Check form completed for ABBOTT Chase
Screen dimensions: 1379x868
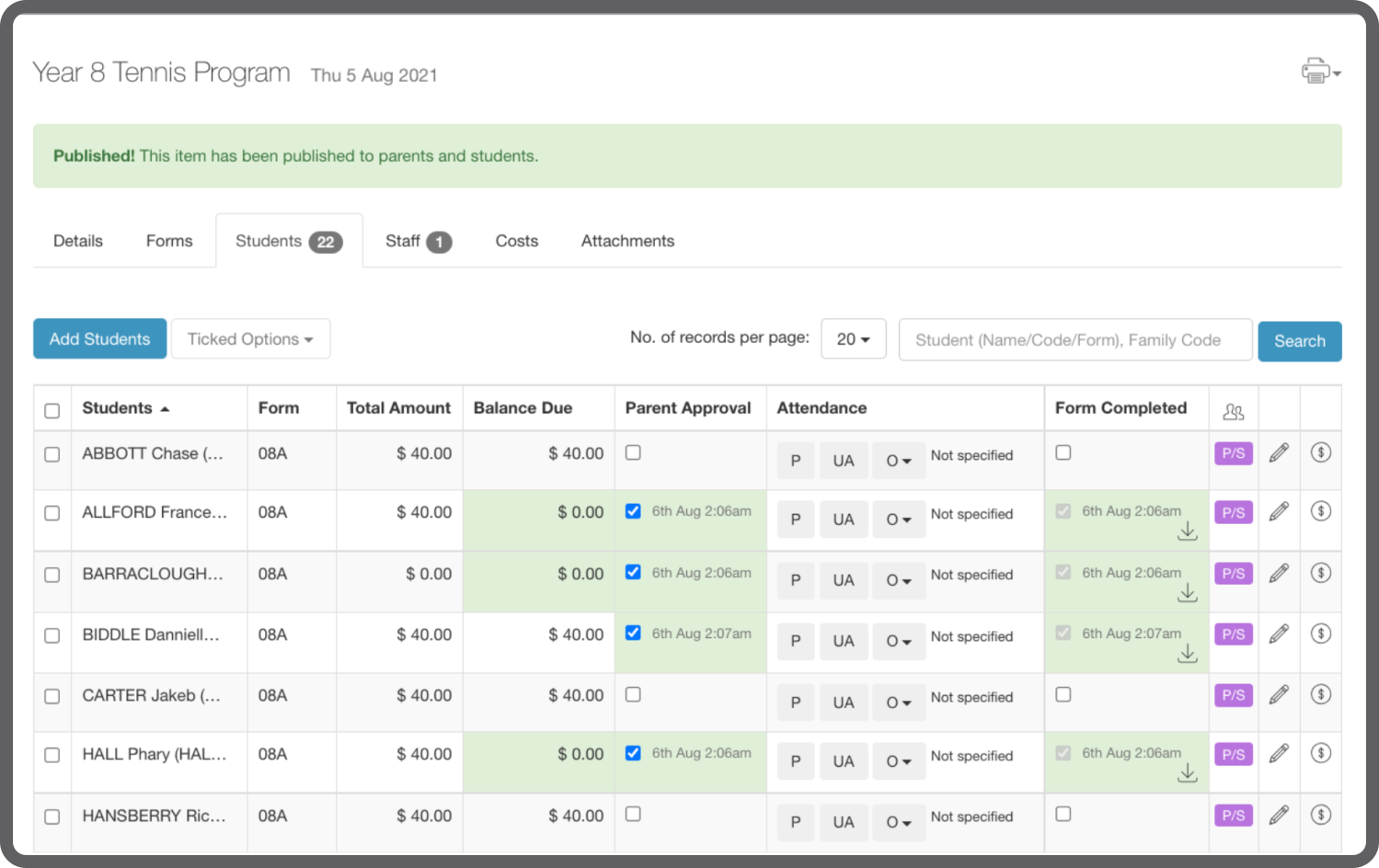point(1063,452)
